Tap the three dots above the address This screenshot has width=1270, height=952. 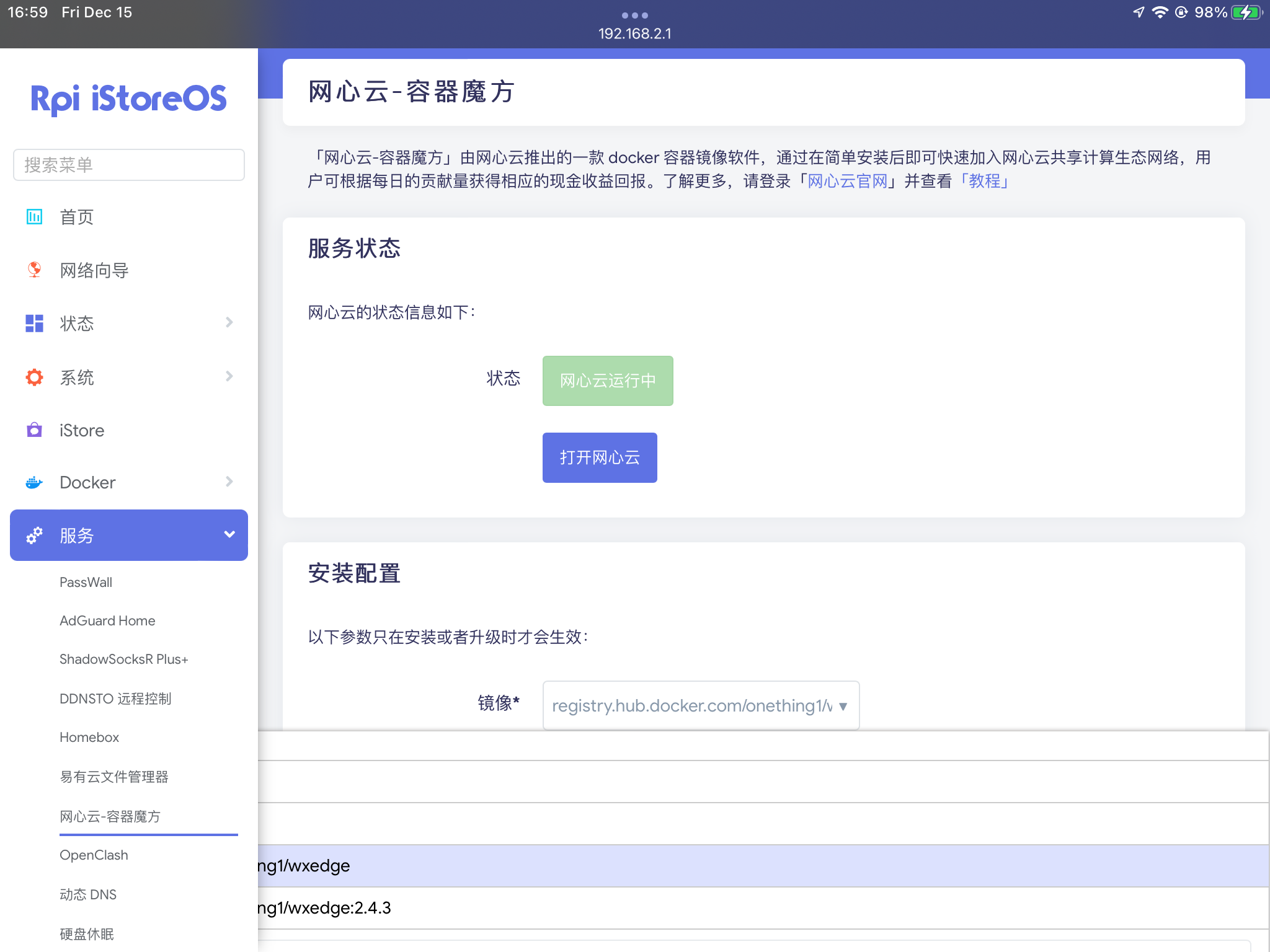tap(634, 15)
